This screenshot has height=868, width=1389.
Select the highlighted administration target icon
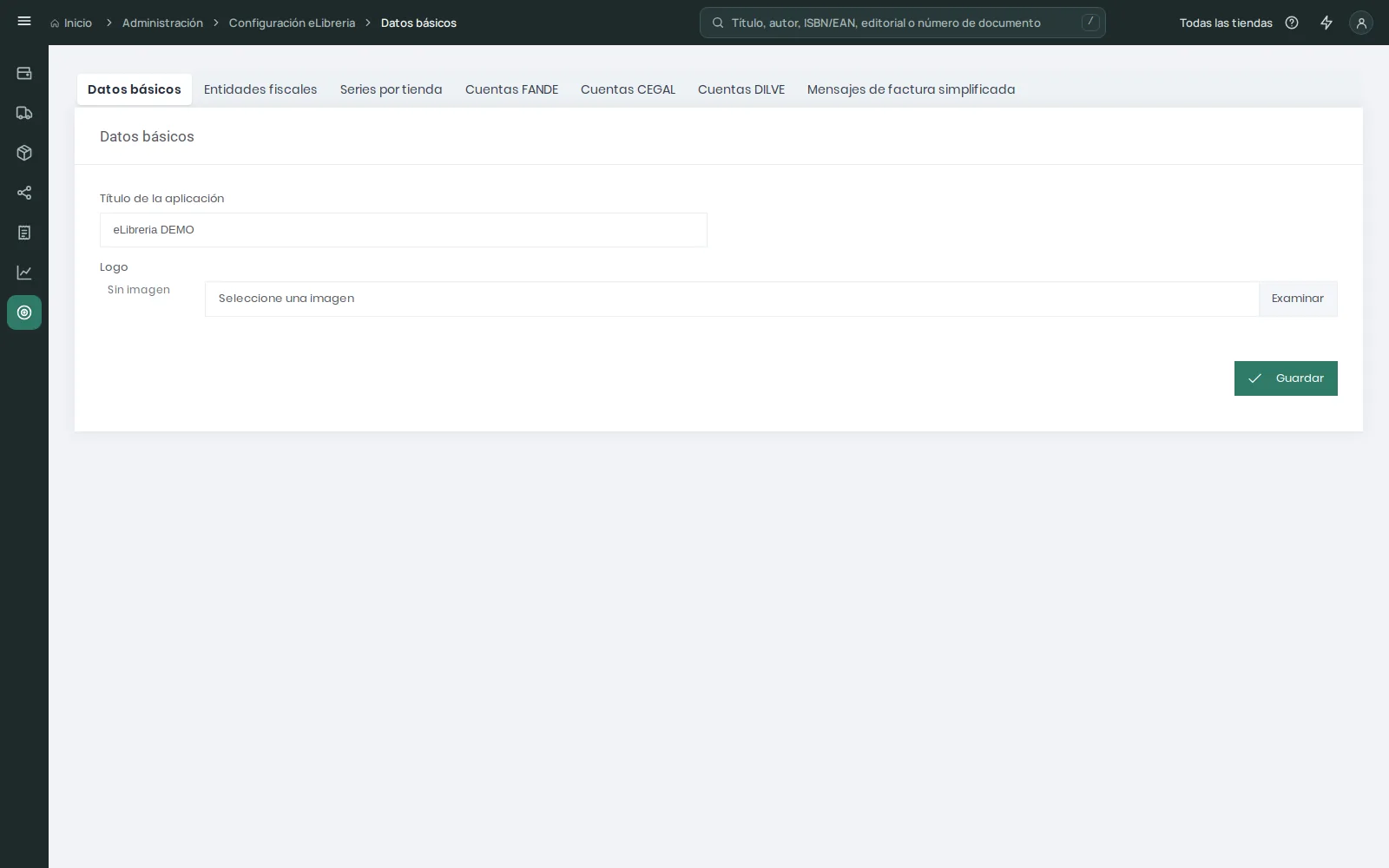pyautogui.click(x=24, y=312)
